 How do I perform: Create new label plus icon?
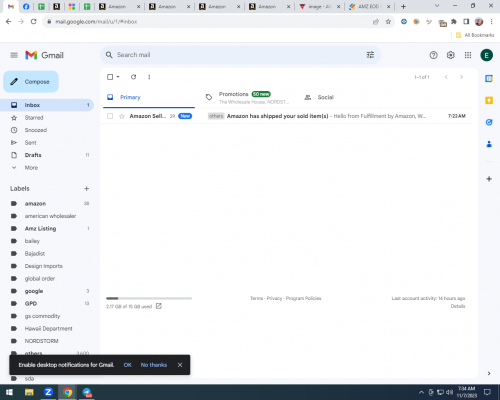(x=86, y=189)
